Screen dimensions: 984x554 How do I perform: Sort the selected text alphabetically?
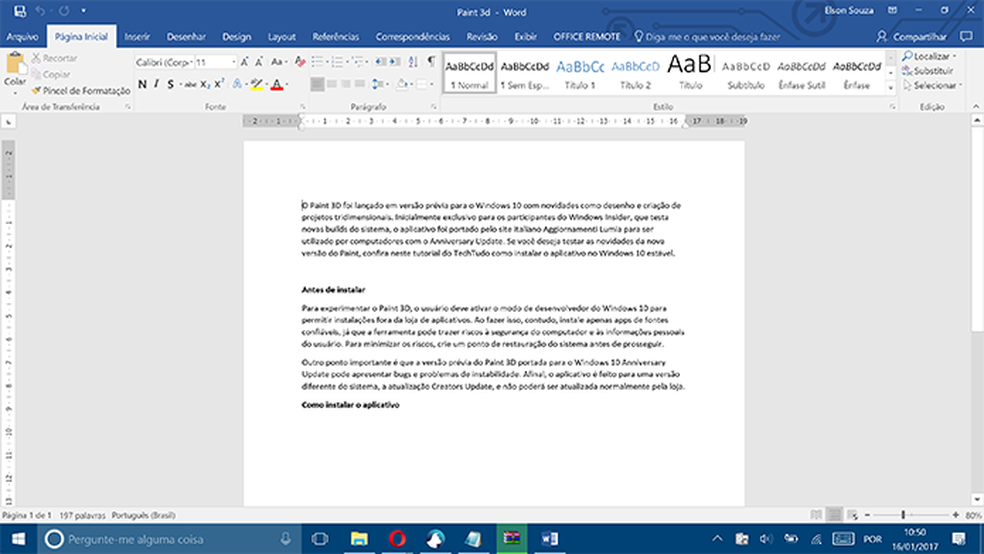[x=413, y=61]
